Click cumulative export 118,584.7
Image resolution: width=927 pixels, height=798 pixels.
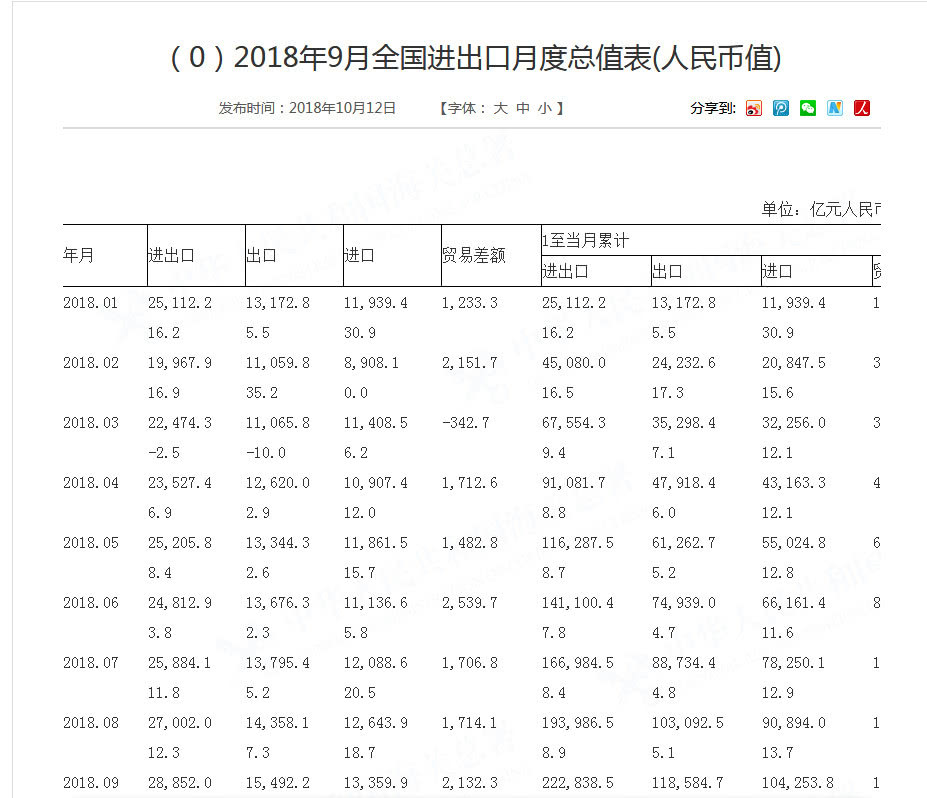click(688, 783)
